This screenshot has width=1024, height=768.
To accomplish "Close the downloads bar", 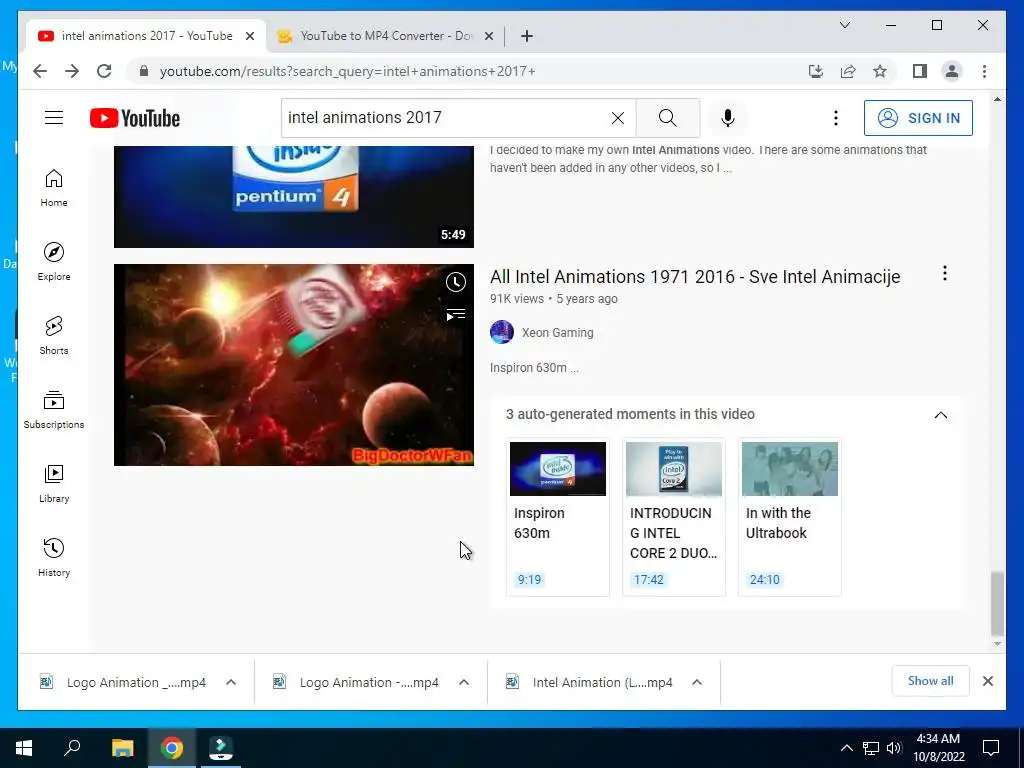I will point(988,681).
